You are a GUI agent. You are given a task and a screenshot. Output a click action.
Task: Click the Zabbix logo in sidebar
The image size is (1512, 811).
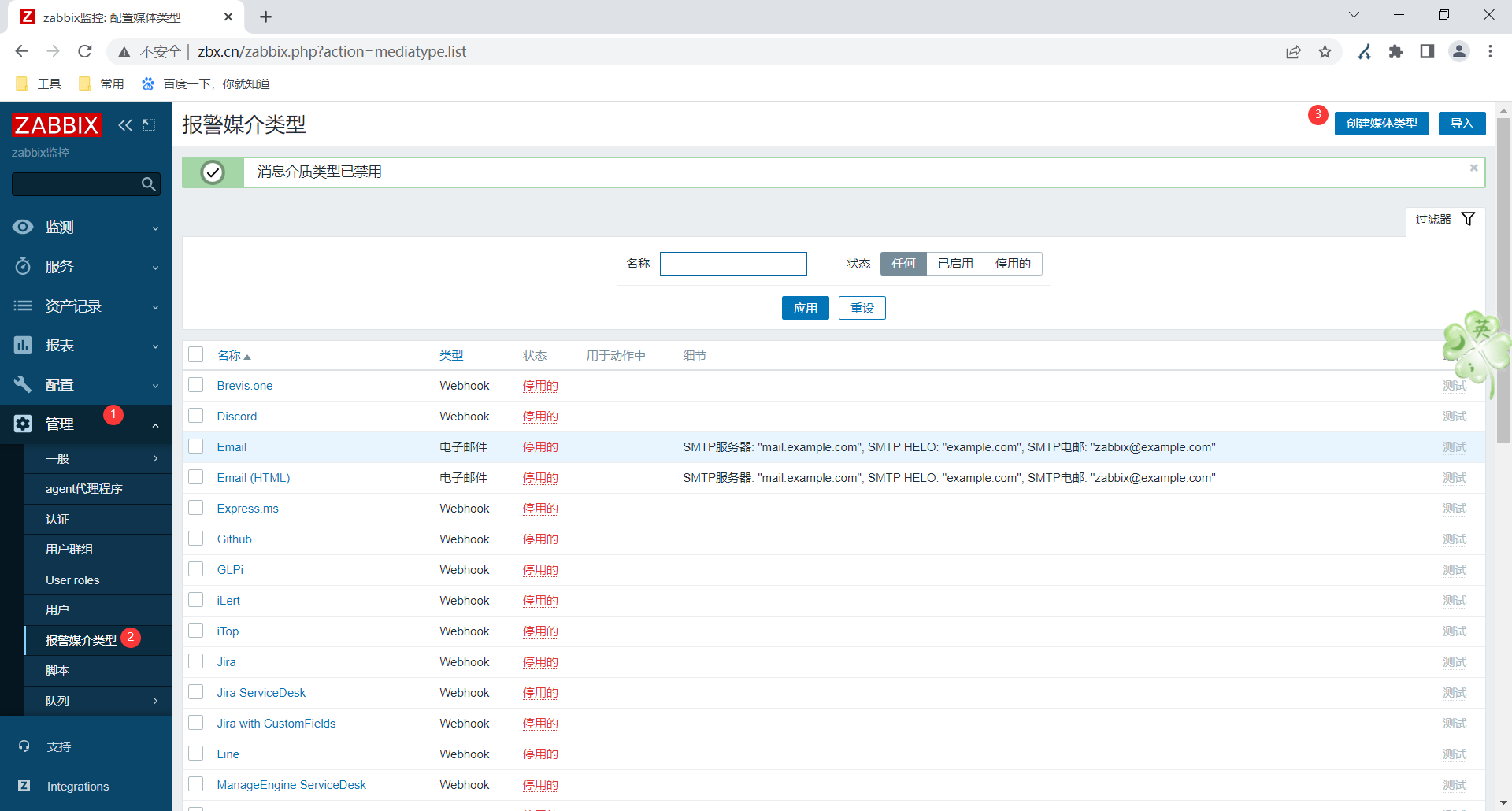click(x=57, y=125)
